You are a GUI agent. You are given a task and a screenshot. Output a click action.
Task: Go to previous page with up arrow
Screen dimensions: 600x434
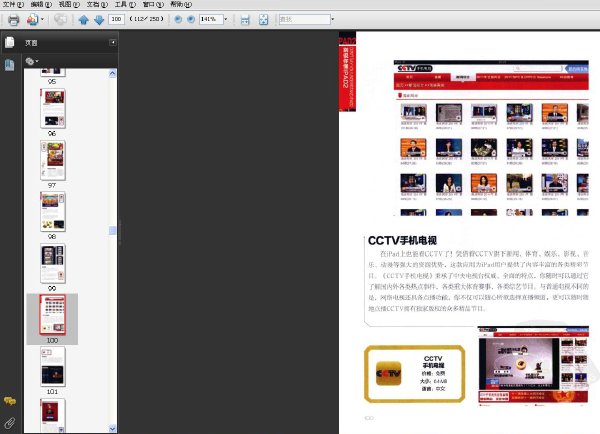(83, 20)
